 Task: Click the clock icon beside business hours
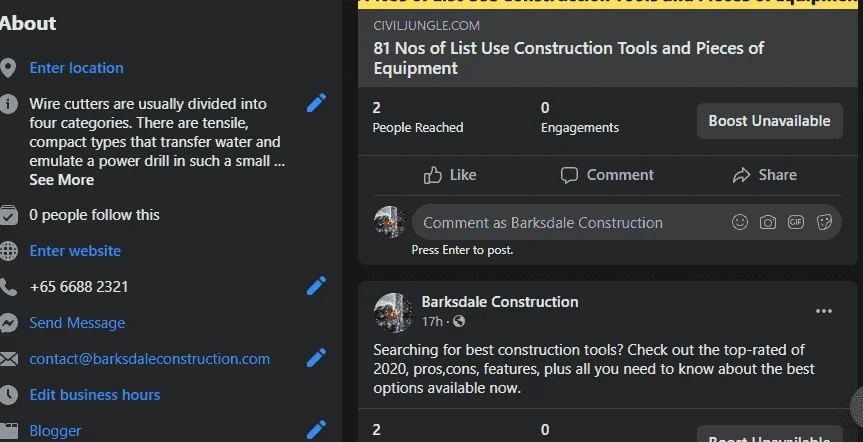[8, 395]
